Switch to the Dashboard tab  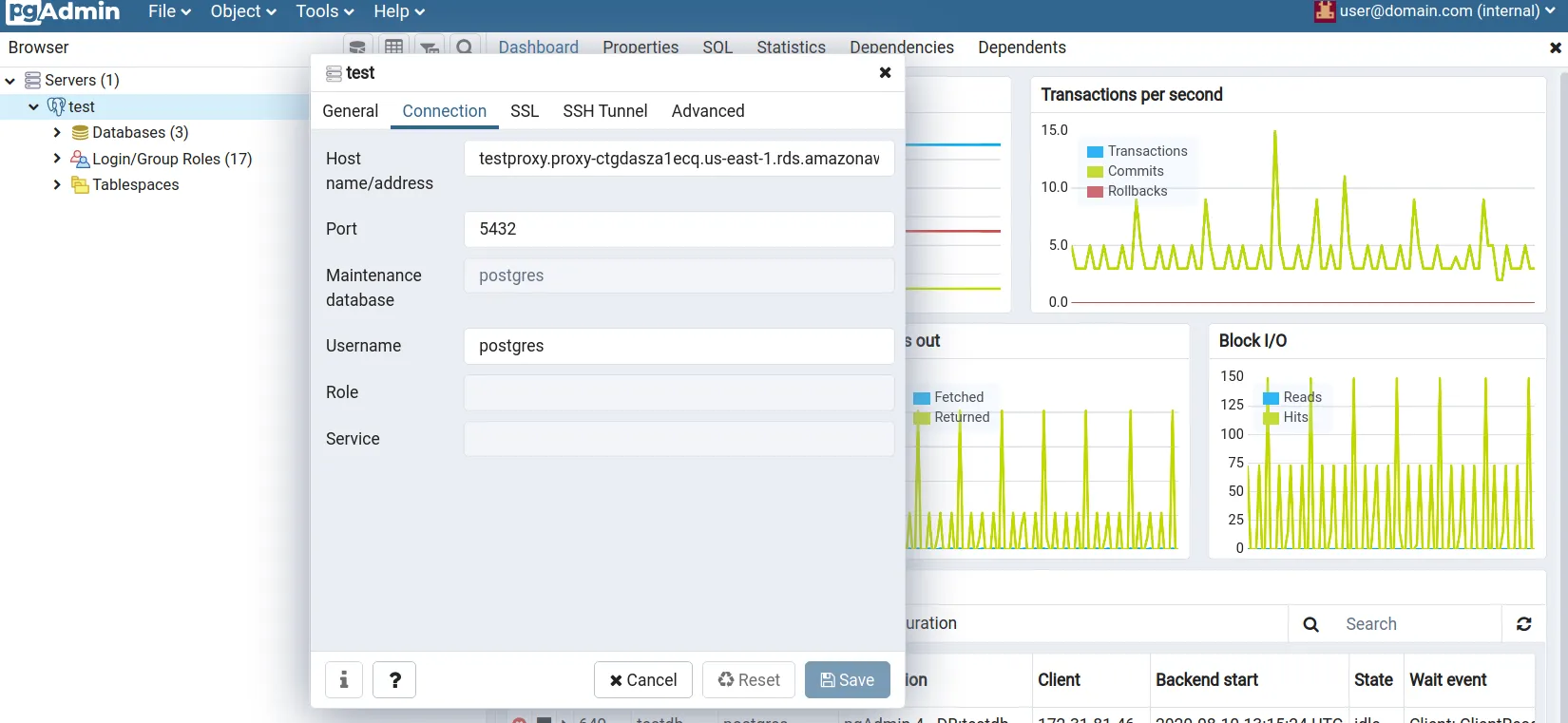pos(539,48)
